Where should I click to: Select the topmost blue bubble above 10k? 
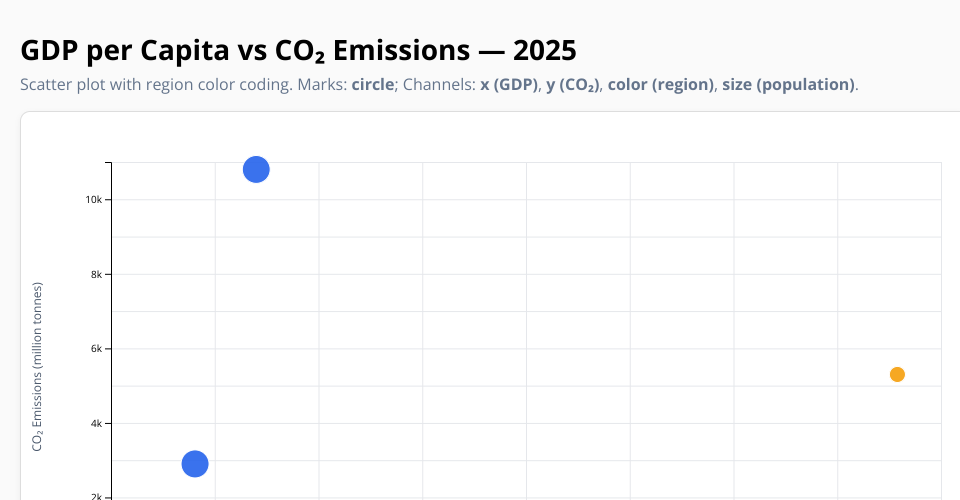click(256, 170)
